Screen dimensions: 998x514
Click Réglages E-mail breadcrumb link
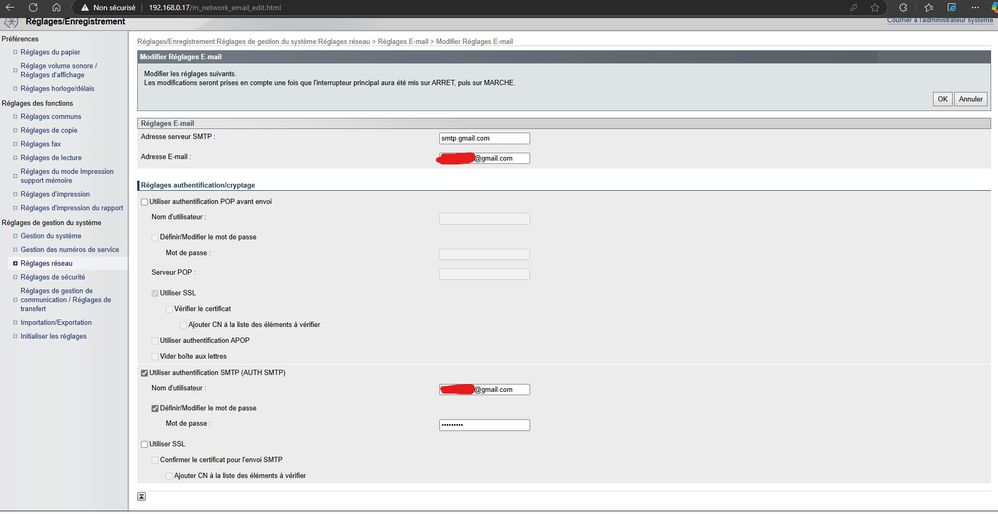[403, 41]
